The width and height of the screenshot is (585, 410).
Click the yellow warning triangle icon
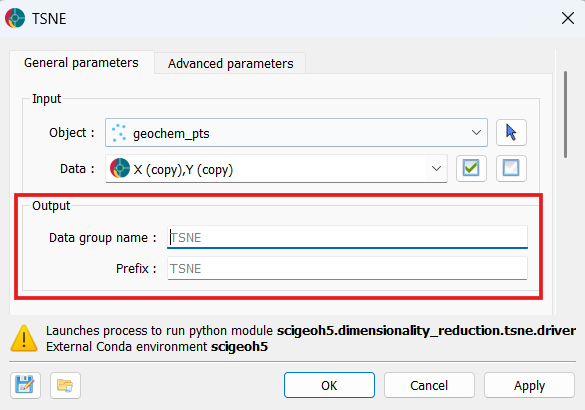pyautogui.click(x=24, y=338)
